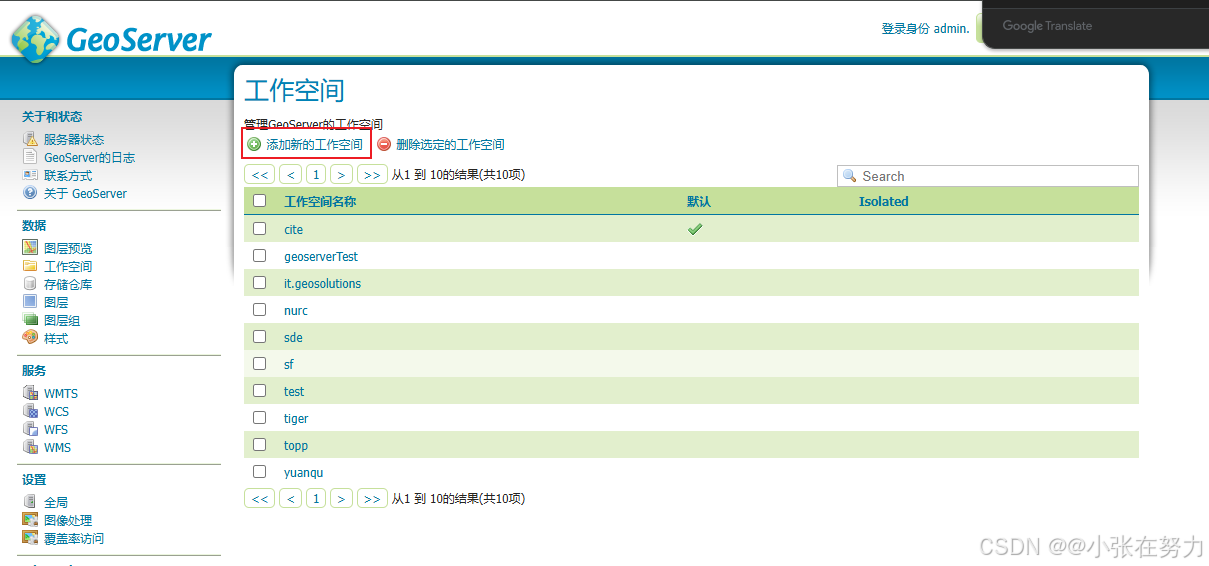Click the styles palette icon
Screen dimensions: 1209x566
click(x=30, y=338)
